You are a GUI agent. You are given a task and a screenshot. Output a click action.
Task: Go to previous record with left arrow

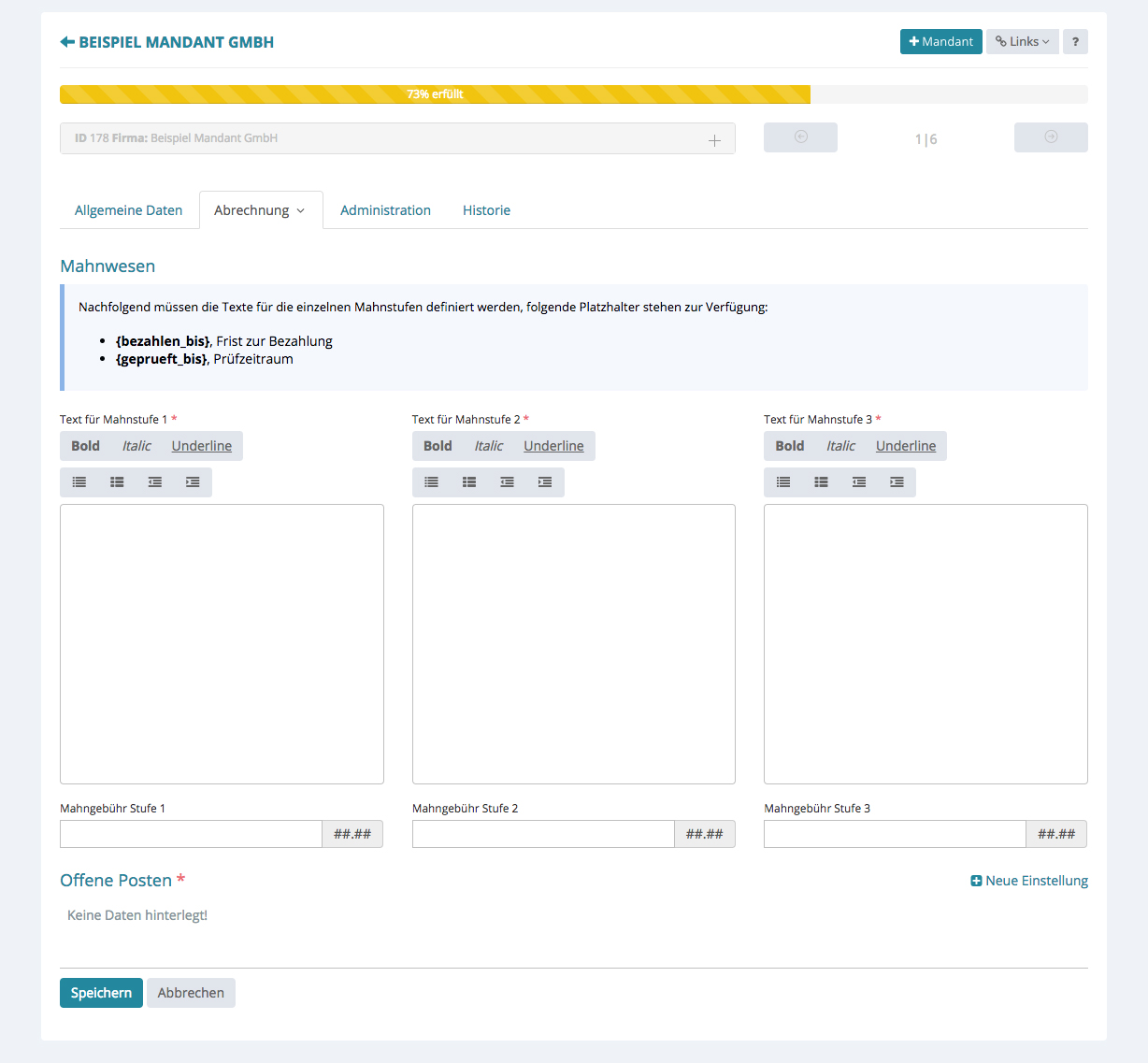point(800,137)
